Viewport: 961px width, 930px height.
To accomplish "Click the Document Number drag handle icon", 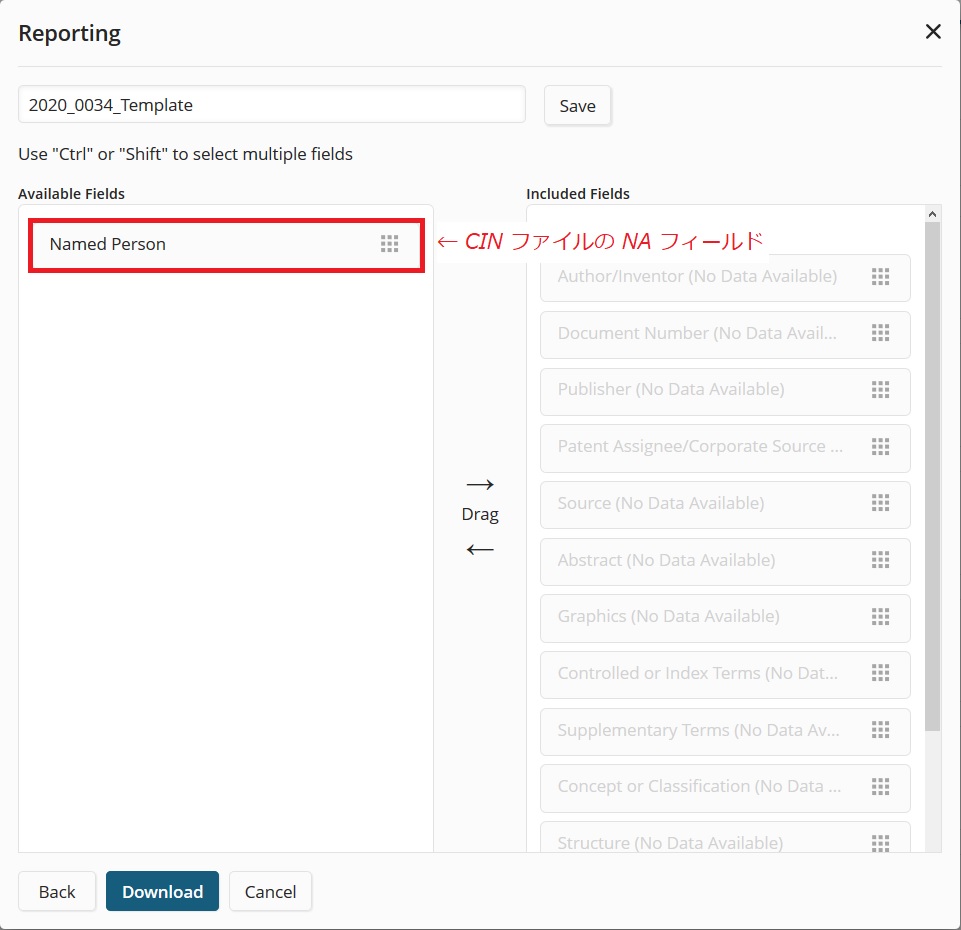I will coord(881,334).
